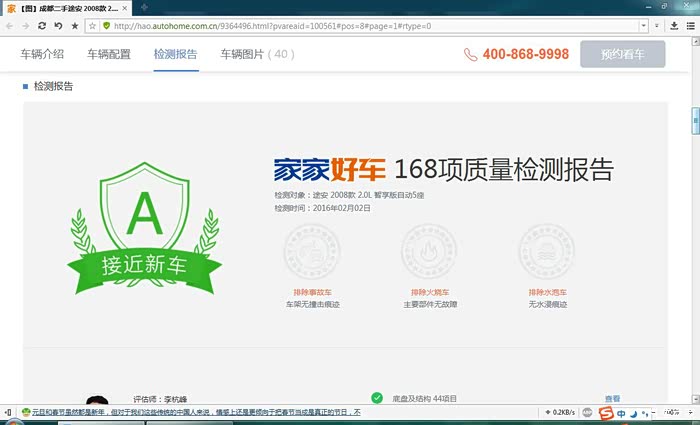This screenshot has height=425, width=700.
Task: Toggle the 中 Chinese input mode indicator
Action: pos(622,413)
